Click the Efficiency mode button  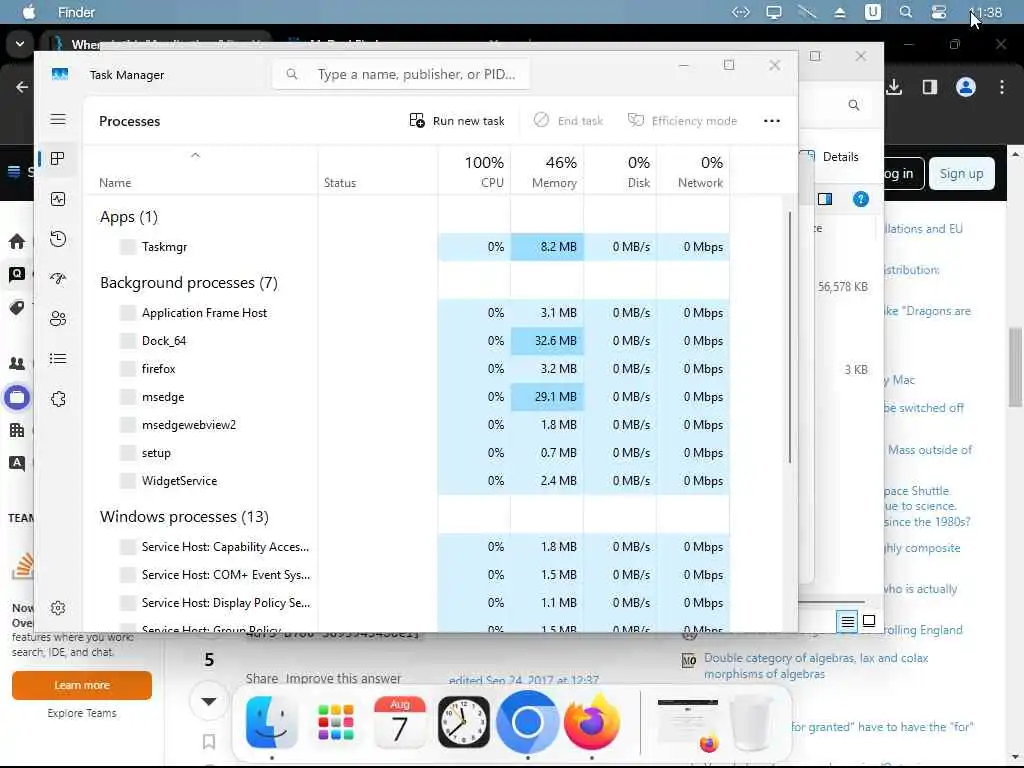(x=682, y=121)
